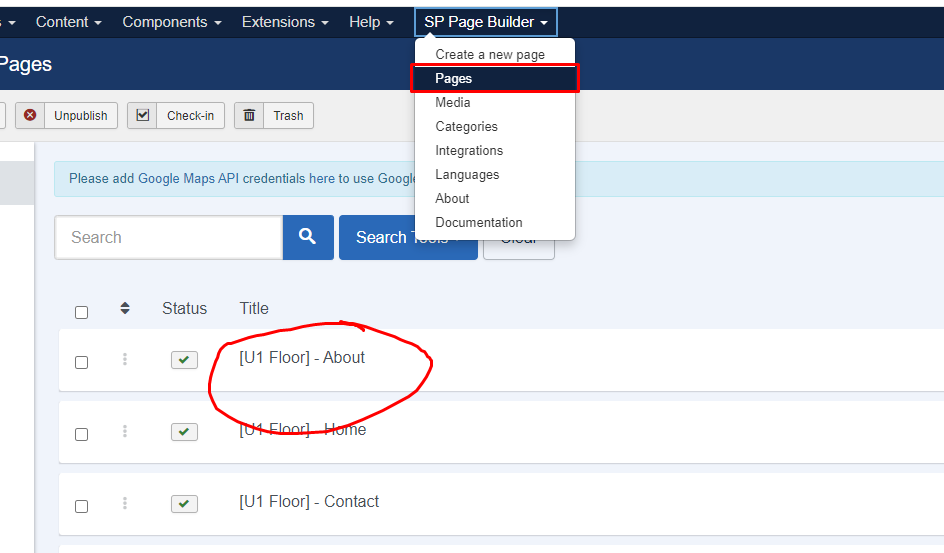Open the [U1 Floor] - Home page
Viewport: 944px width, 553px height.
click(x=302, y=430)
